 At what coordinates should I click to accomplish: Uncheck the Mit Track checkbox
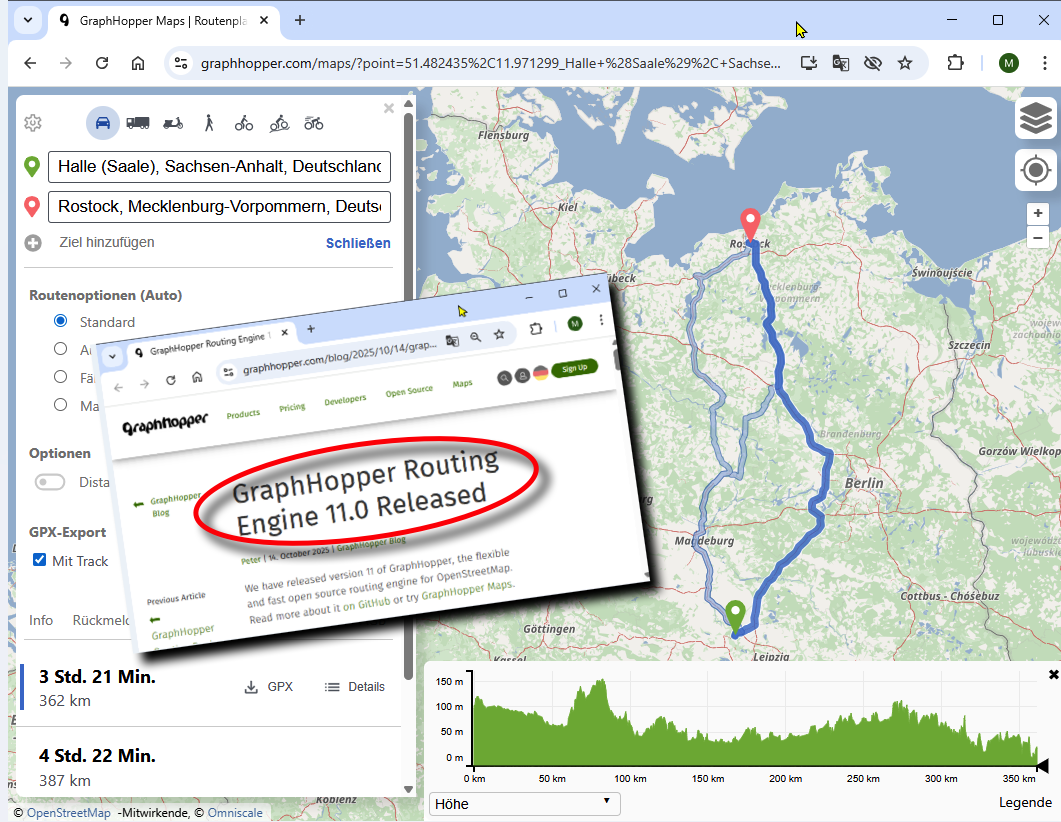(40, 560)
